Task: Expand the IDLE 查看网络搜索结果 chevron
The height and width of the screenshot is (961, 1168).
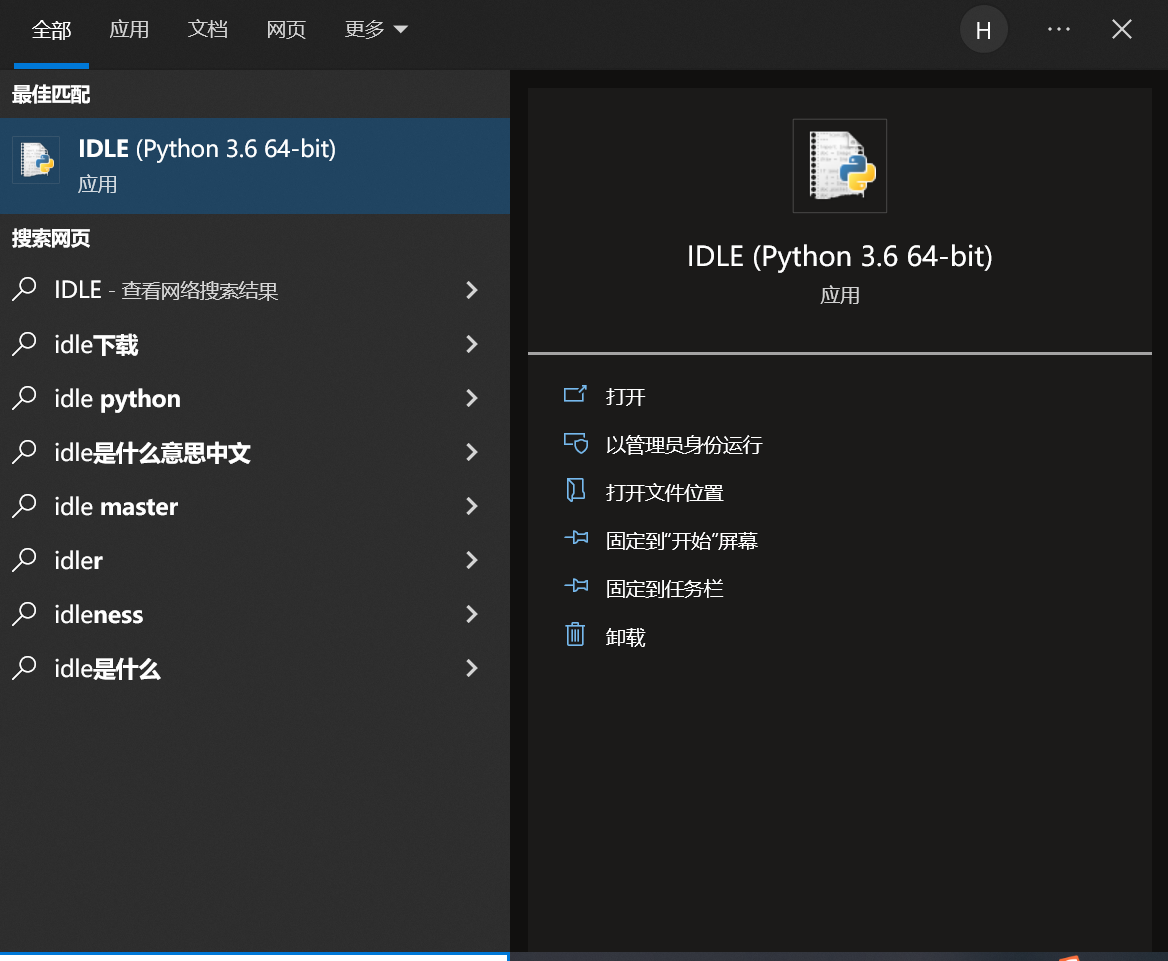Action: [471, 290]
